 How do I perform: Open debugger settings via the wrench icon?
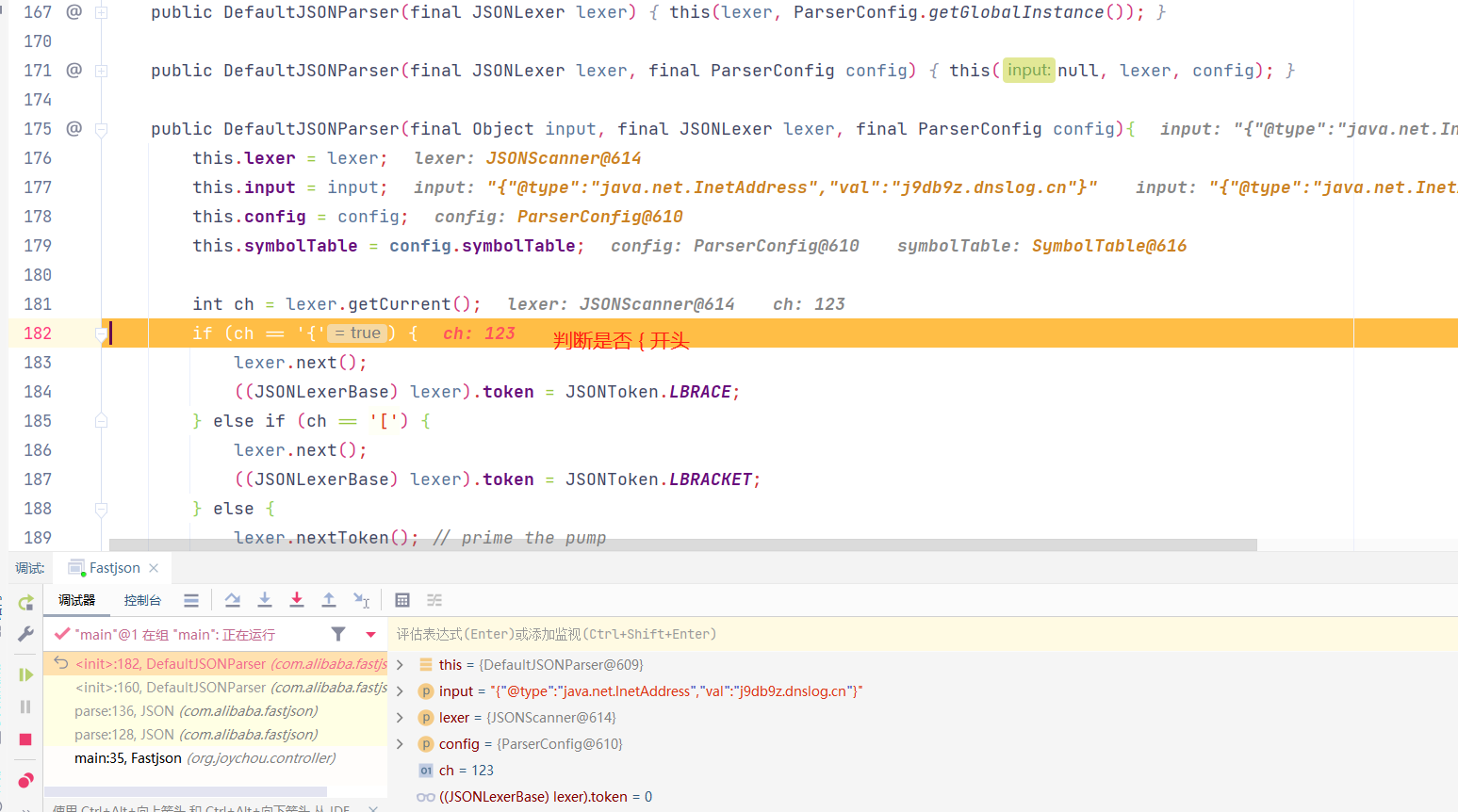click(x=25, y=634)
